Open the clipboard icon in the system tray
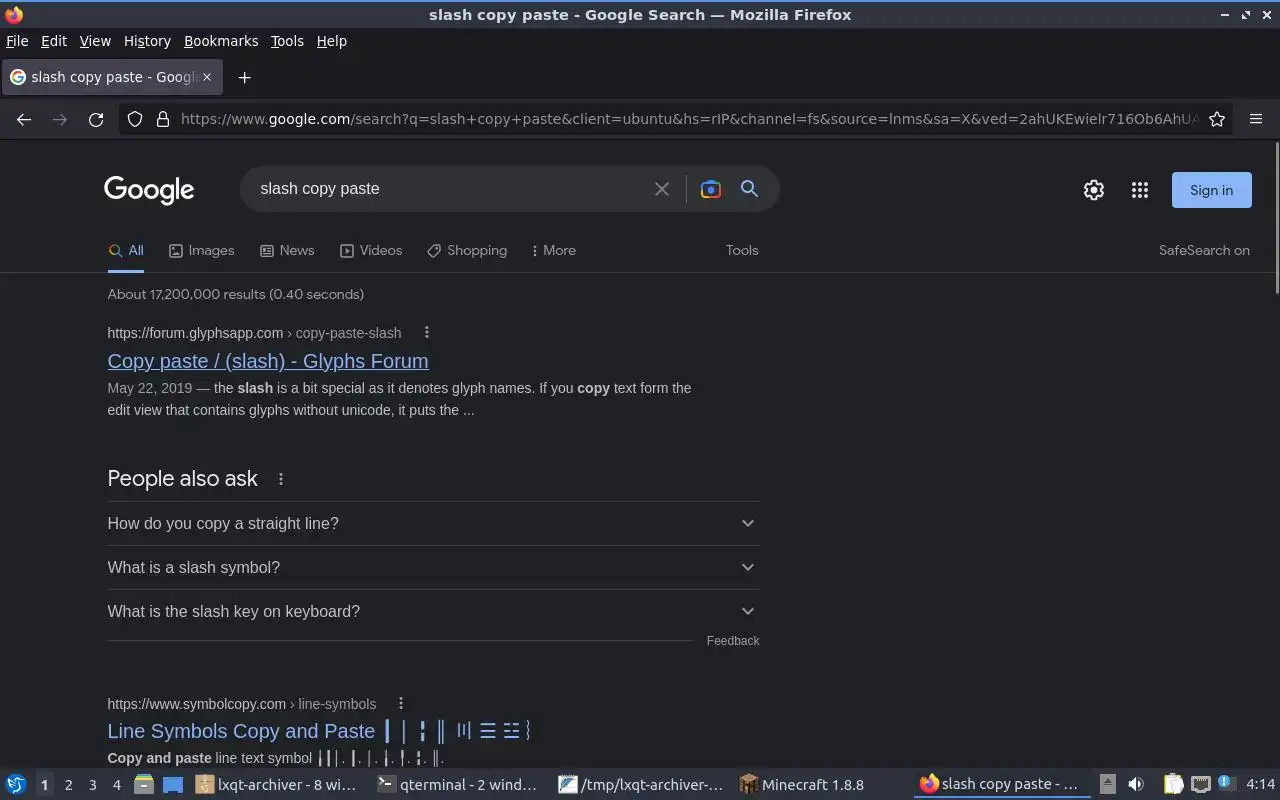Image resolution: width=1280 pixels, height=800 pixels. click(x=1173, y=784)
